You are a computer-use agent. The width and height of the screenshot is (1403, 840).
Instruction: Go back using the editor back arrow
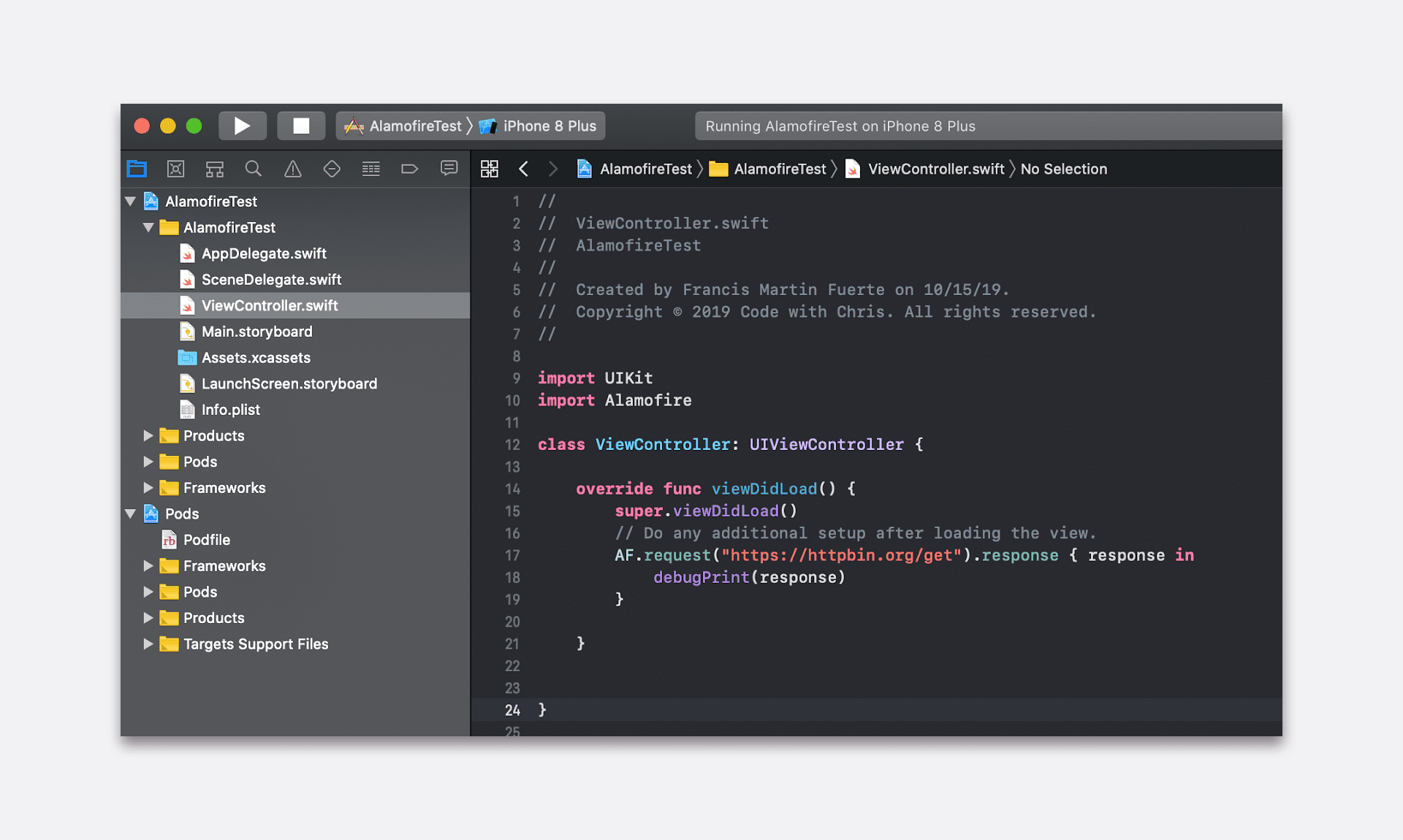click(523, 169)
